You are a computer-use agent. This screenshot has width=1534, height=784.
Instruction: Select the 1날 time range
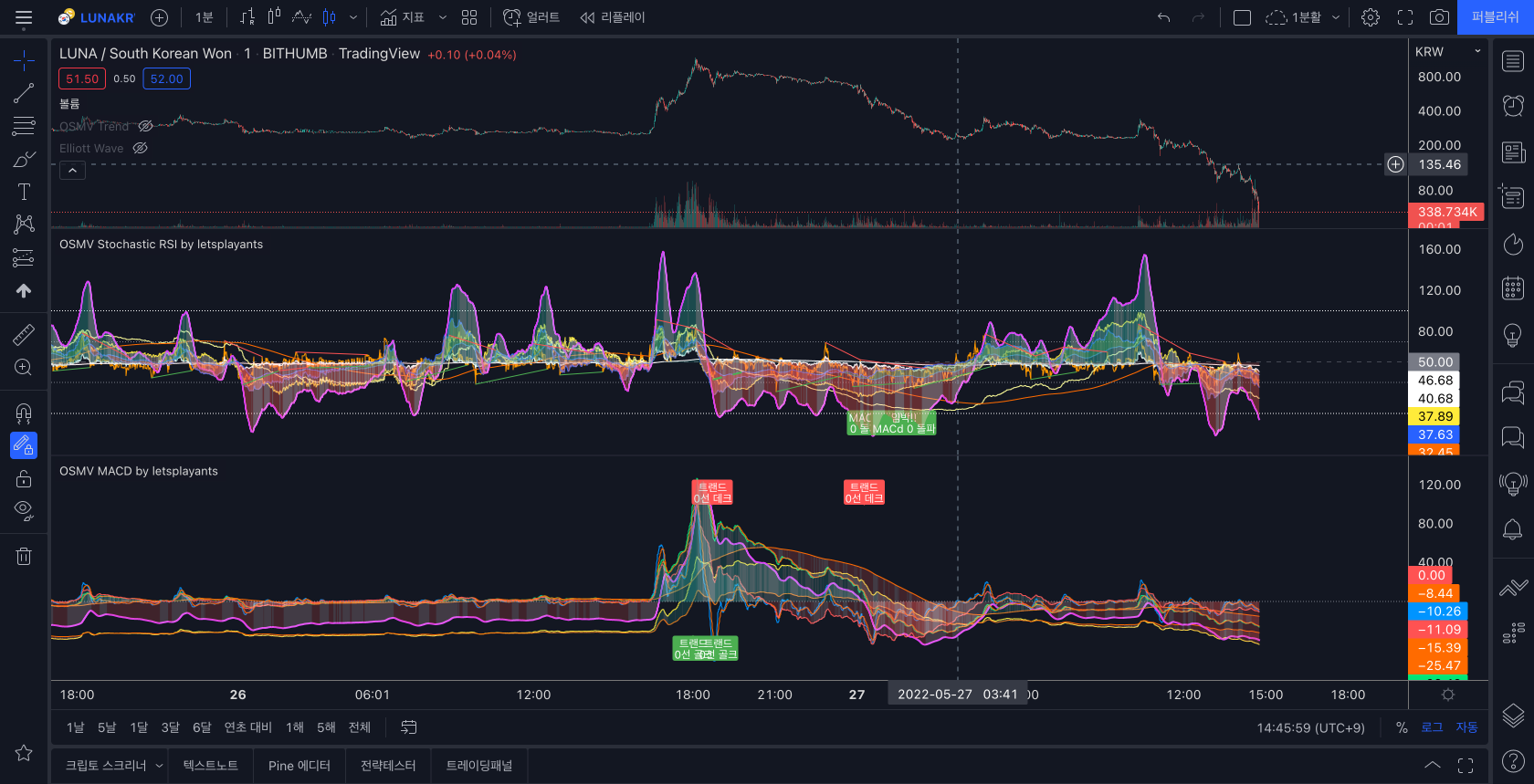pyautogui.click(x=75, y=727)
